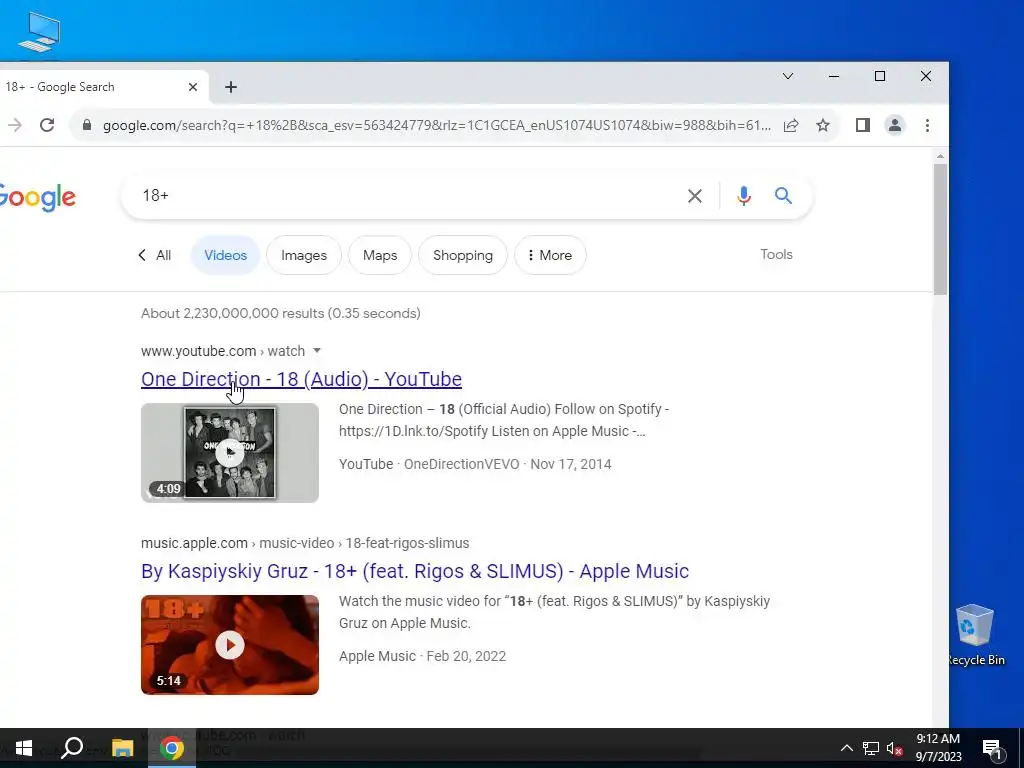
Task: Click the muted volume tray icon
Action: pos(895,749)
